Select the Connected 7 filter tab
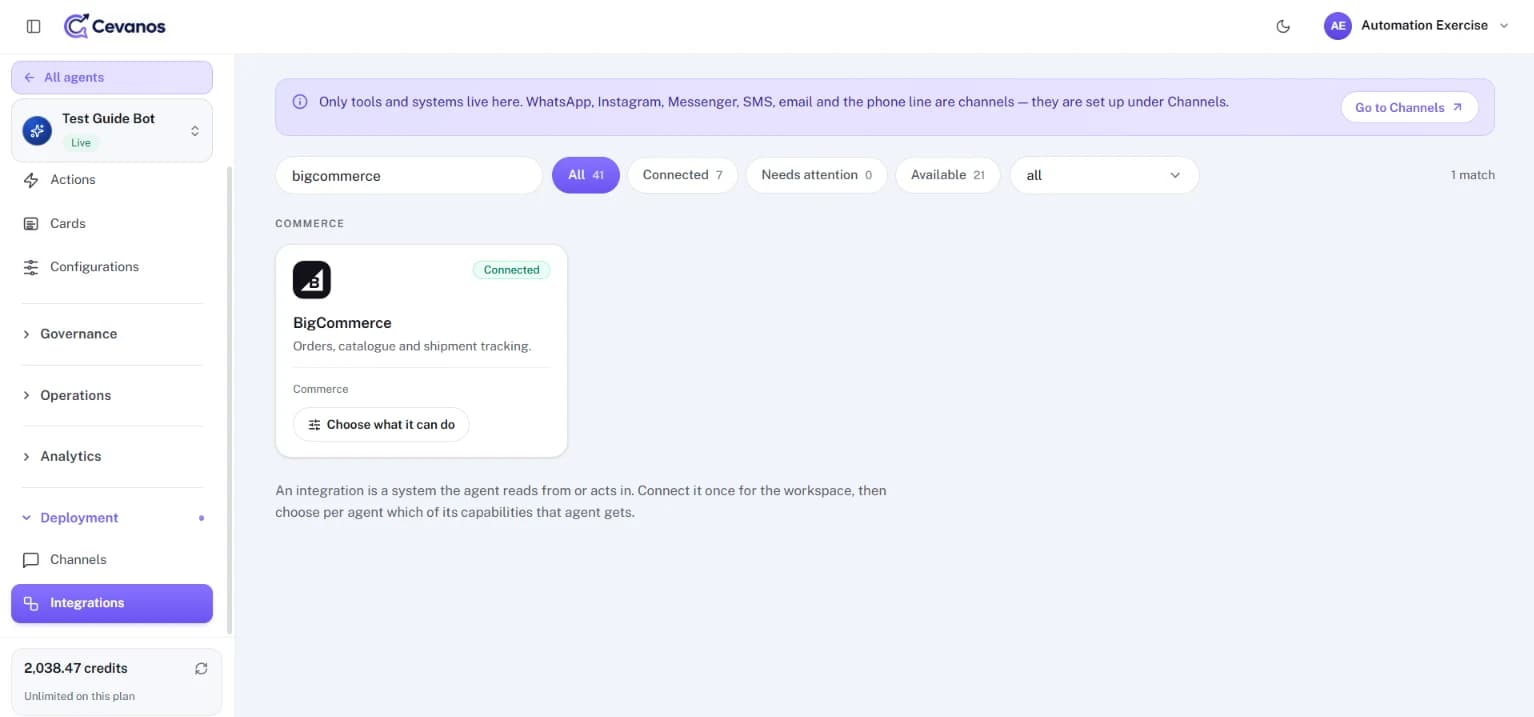The image size is (1534, 717). coord(682,175)
